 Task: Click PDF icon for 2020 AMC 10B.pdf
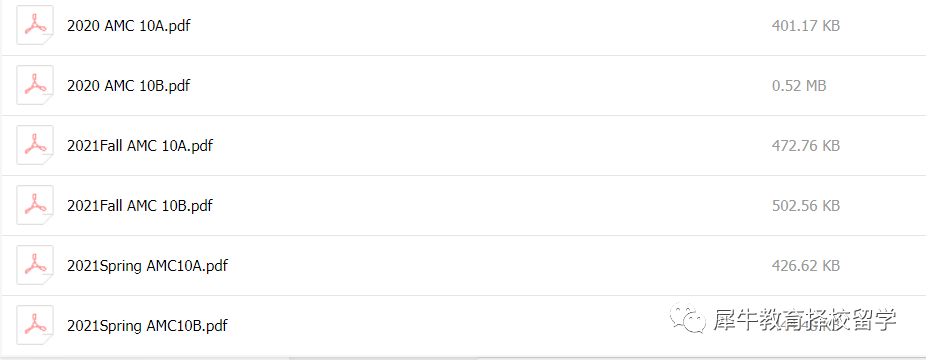[35, 86]
